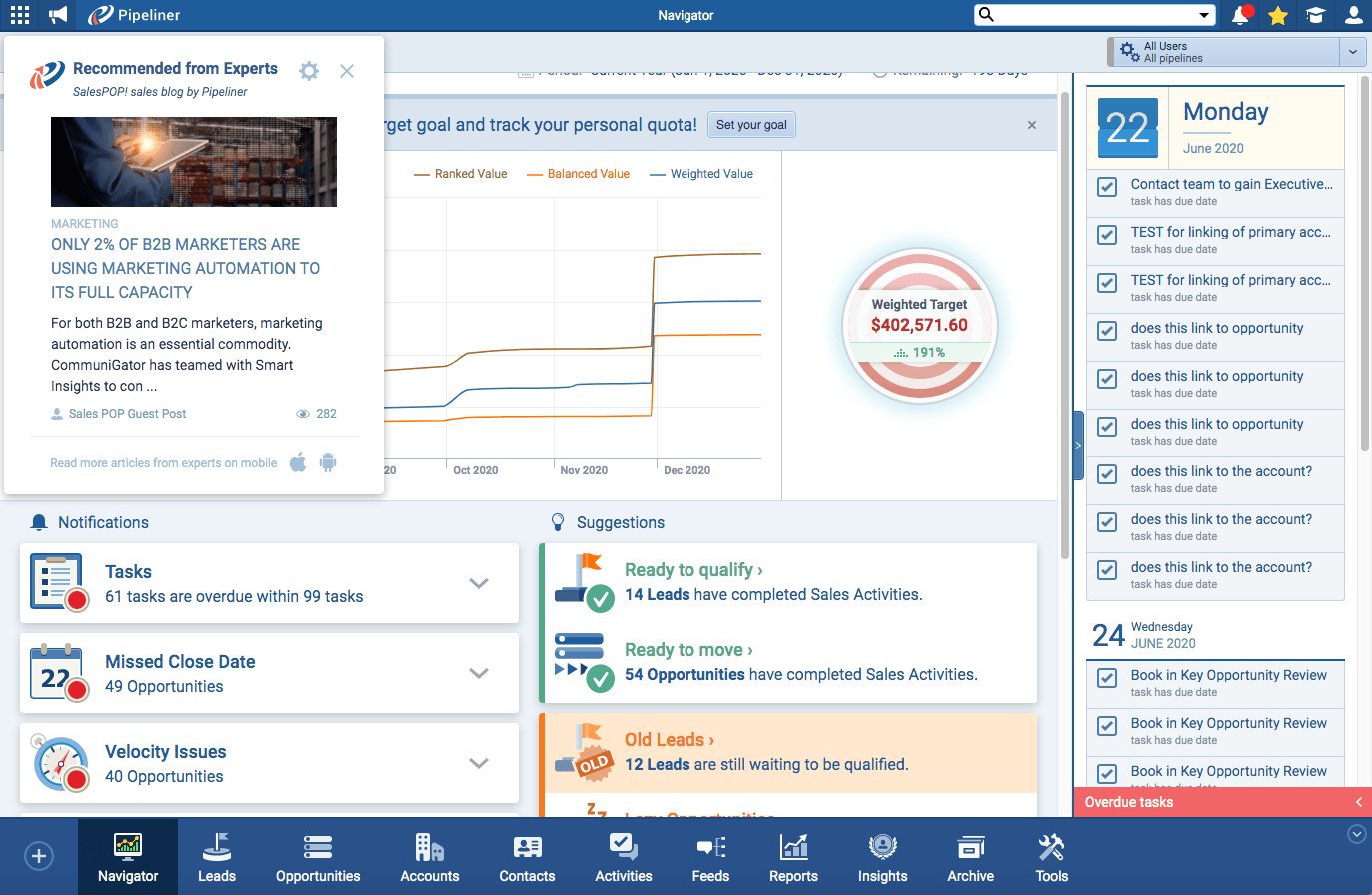The height and width of the screenshot is (895, 1372).
Task: Click the graduation cap learning icon
Action: point(1316,15)
